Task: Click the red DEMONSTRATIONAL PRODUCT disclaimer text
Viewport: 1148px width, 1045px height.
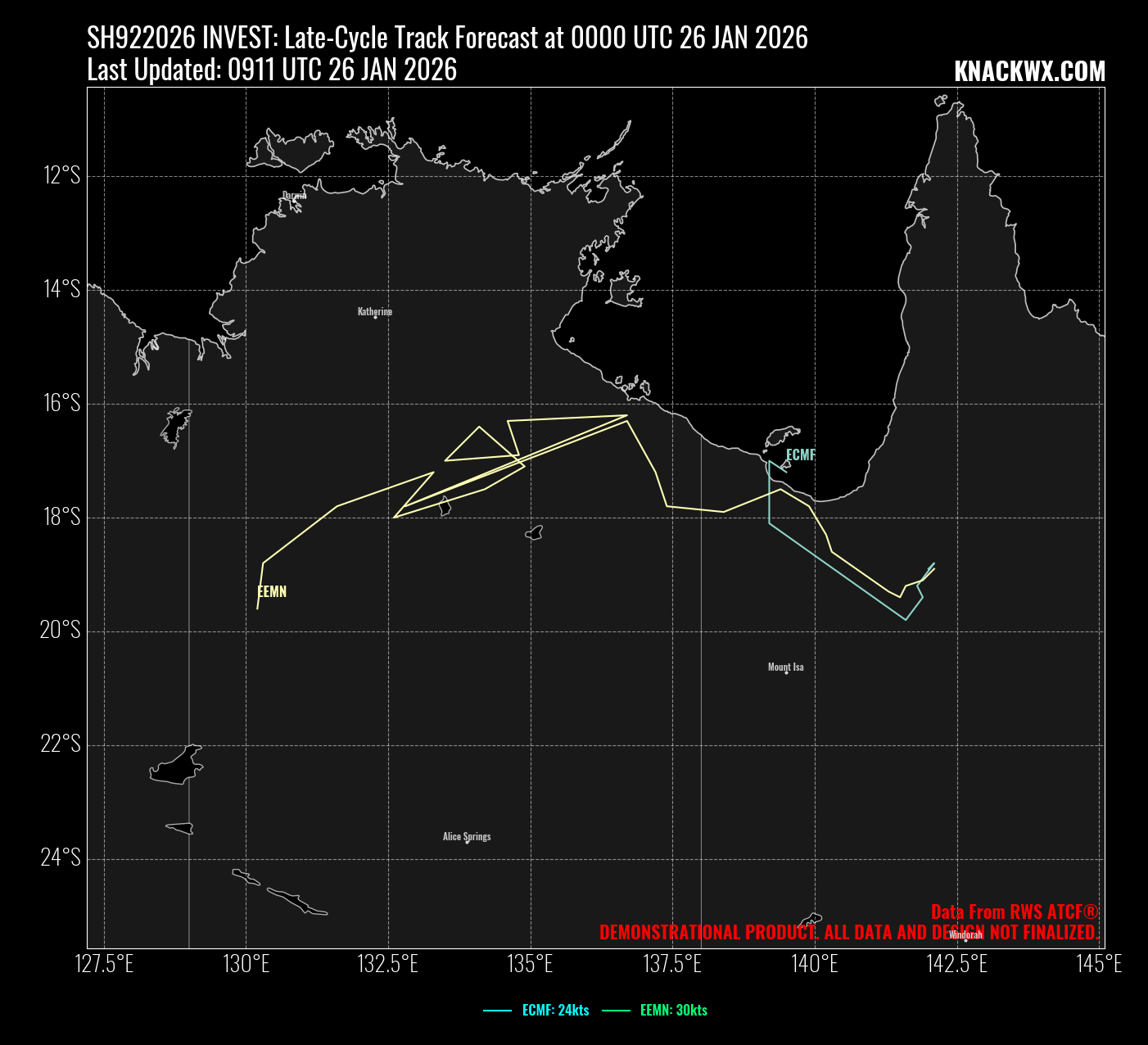Action: click(x=848, y=932)
